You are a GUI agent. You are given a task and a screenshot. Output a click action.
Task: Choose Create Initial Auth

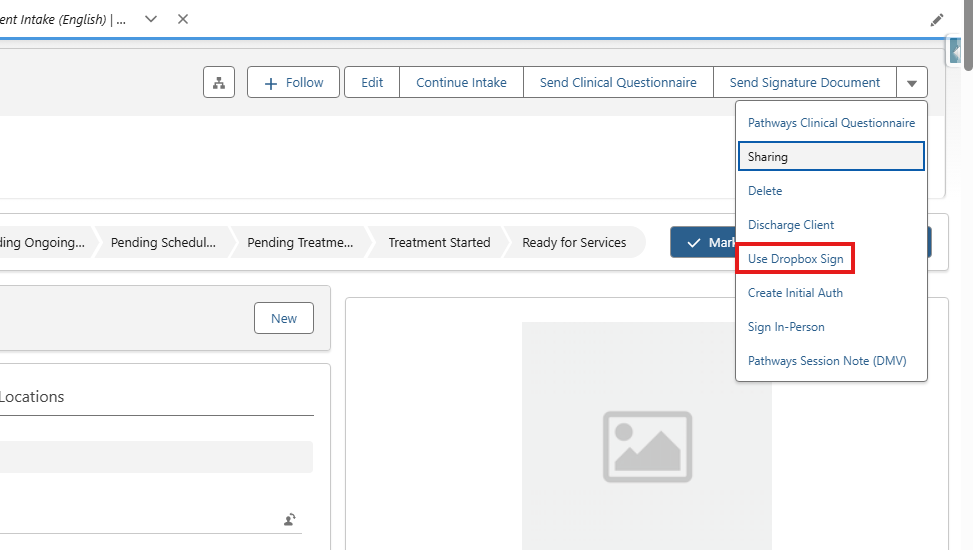point(831,293)
